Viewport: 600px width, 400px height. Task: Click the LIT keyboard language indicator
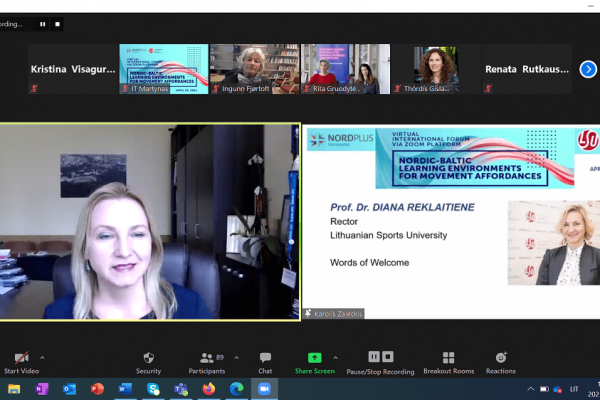[x=574, y=389]
